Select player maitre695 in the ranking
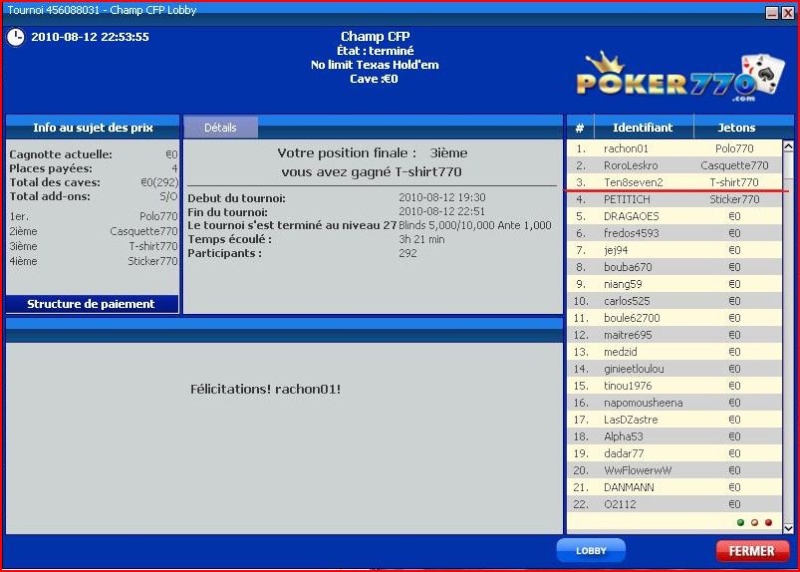Image resolution: width=800 pixels, height=572 pixels. tap(674, 335)
